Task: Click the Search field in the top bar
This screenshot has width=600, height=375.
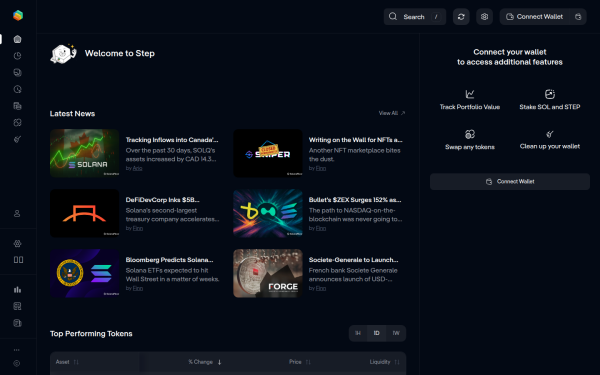Action: pyautogui.click(x=415, y=17)
